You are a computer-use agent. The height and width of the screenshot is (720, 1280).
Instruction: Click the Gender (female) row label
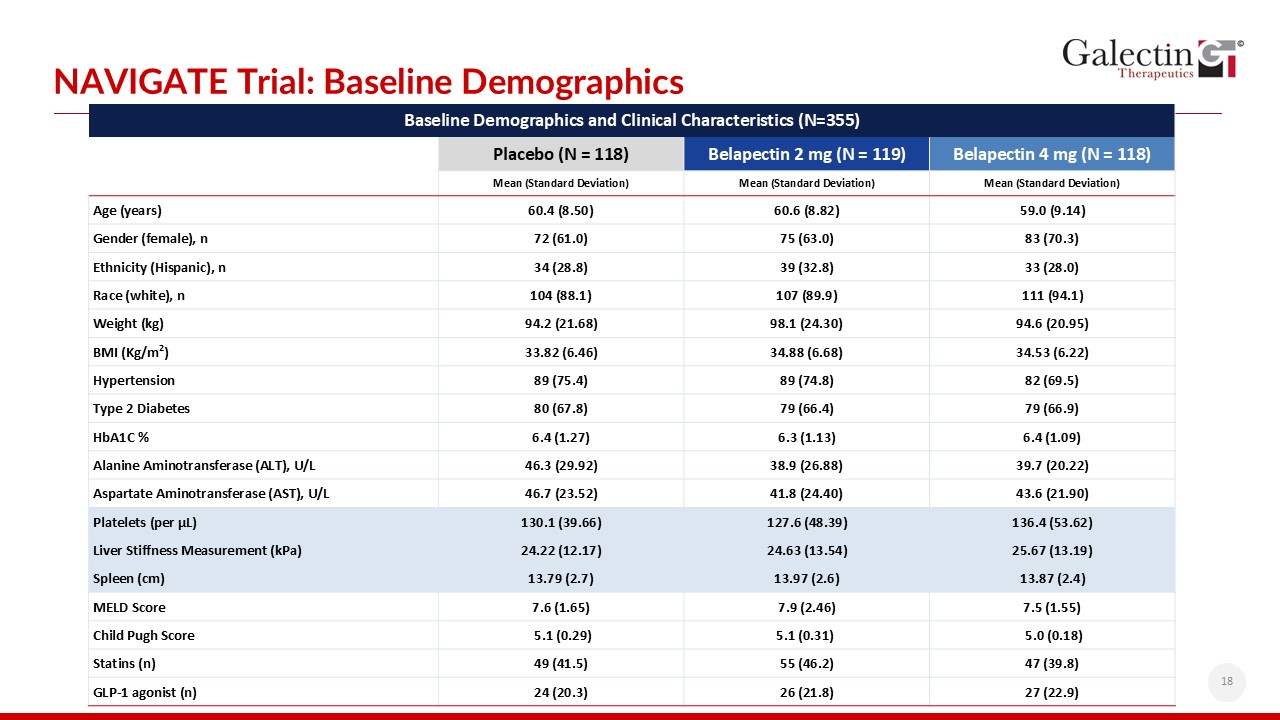click(x=150, y=239)
